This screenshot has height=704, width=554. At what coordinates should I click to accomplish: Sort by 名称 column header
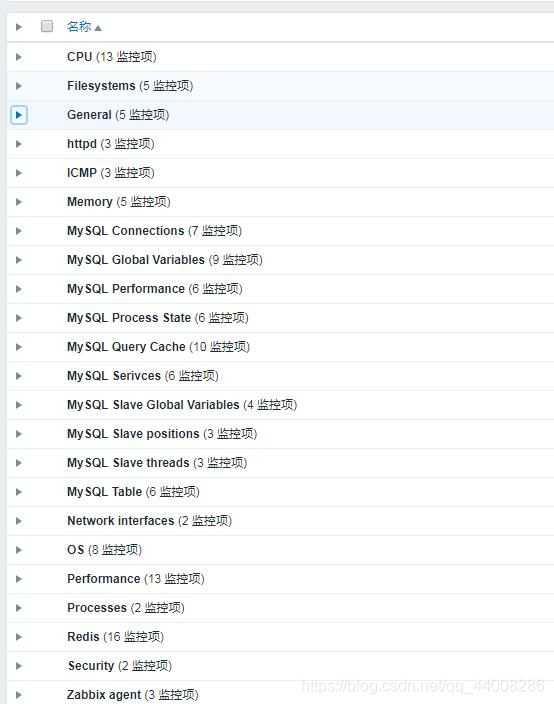coord(84,27)
